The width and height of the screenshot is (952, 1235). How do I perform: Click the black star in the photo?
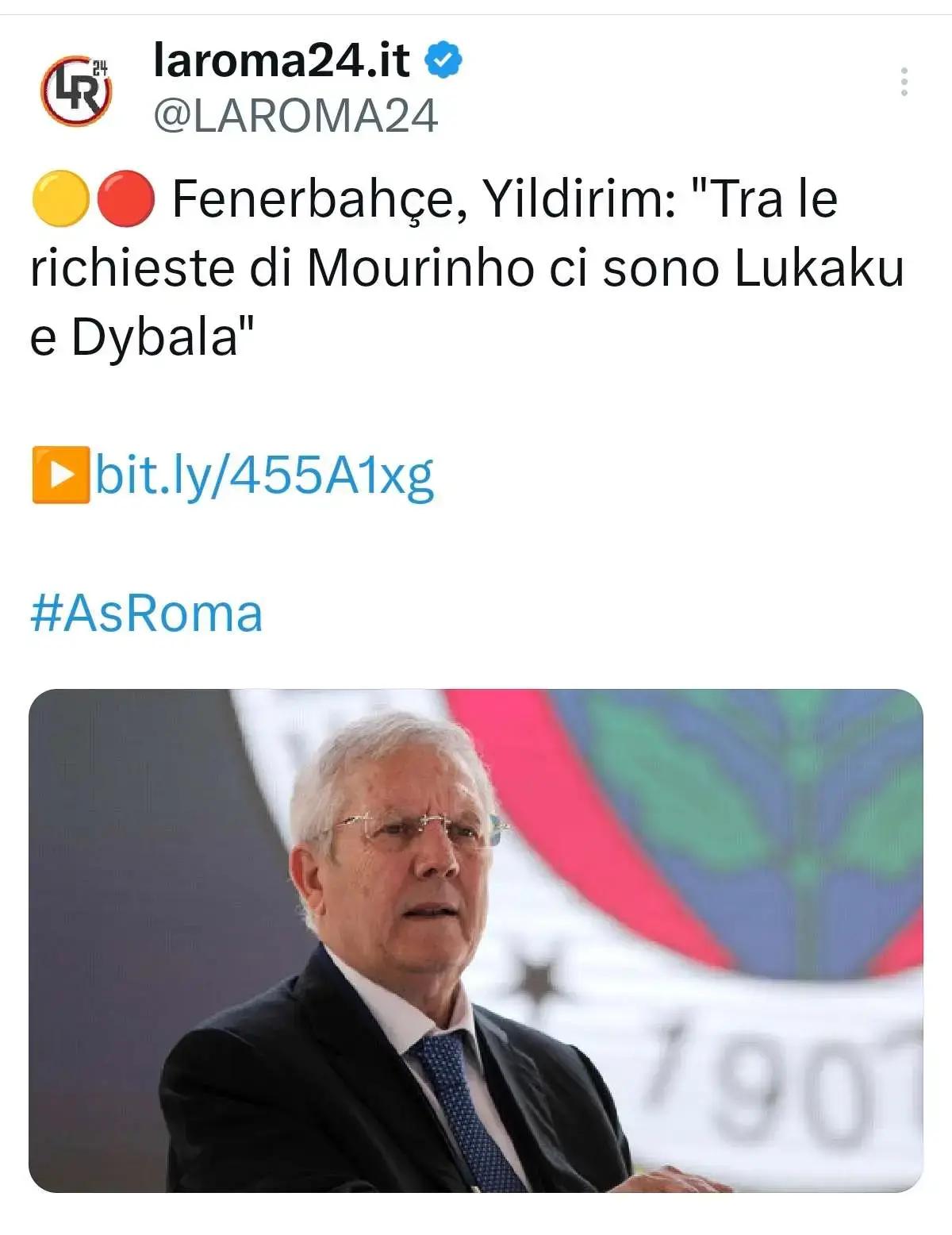[x=536, y=979]
